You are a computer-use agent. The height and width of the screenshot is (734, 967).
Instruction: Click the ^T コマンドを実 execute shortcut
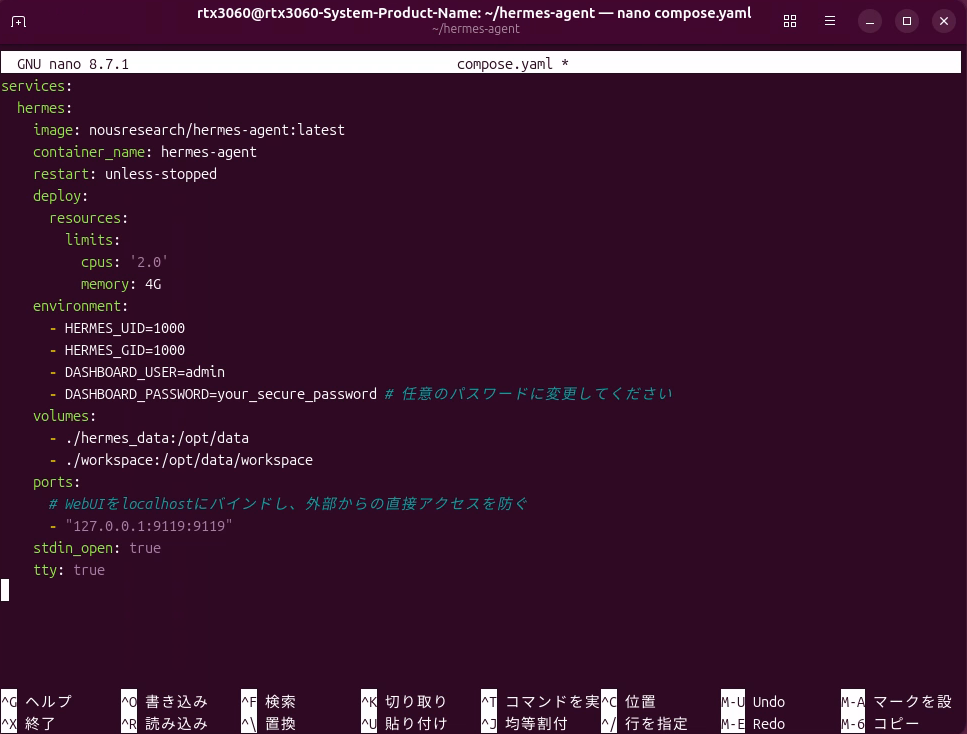coord(540,701)
